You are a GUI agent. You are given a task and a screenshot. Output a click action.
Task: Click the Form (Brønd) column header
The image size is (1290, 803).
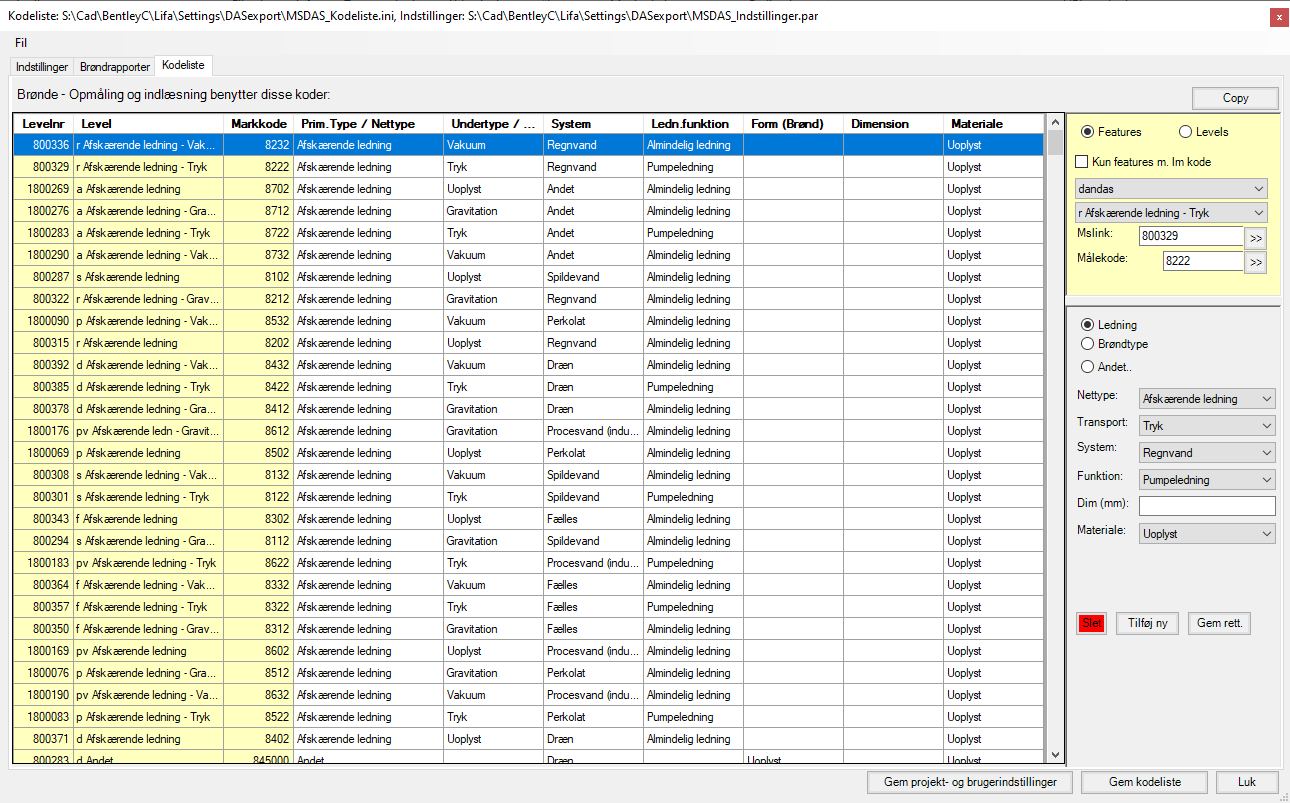793,124
